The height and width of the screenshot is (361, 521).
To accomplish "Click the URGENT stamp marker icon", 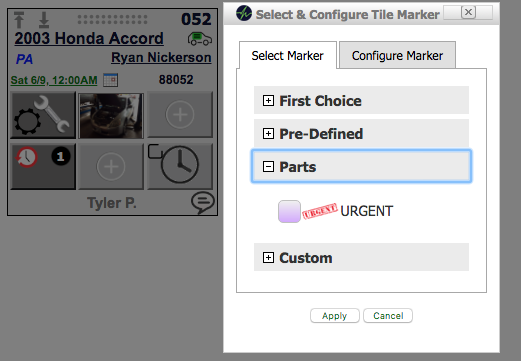I will point(319,211).
